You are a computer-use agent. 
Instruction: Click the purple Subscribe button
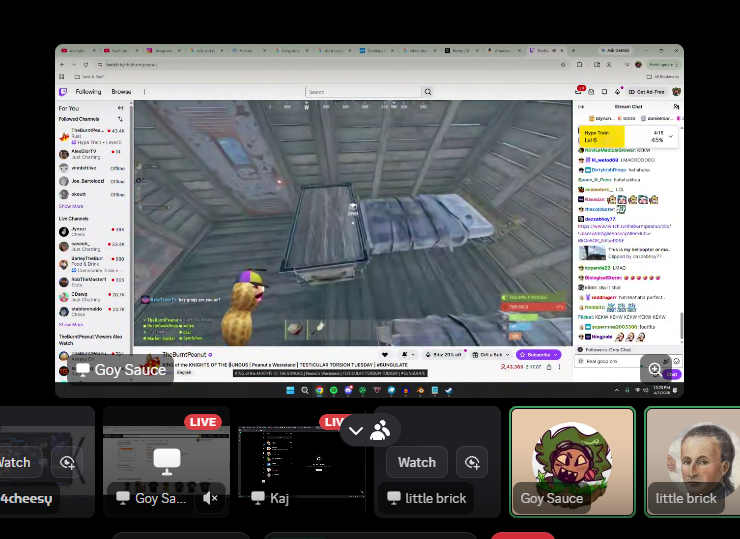pyautogui.click(x=538, y=354)
